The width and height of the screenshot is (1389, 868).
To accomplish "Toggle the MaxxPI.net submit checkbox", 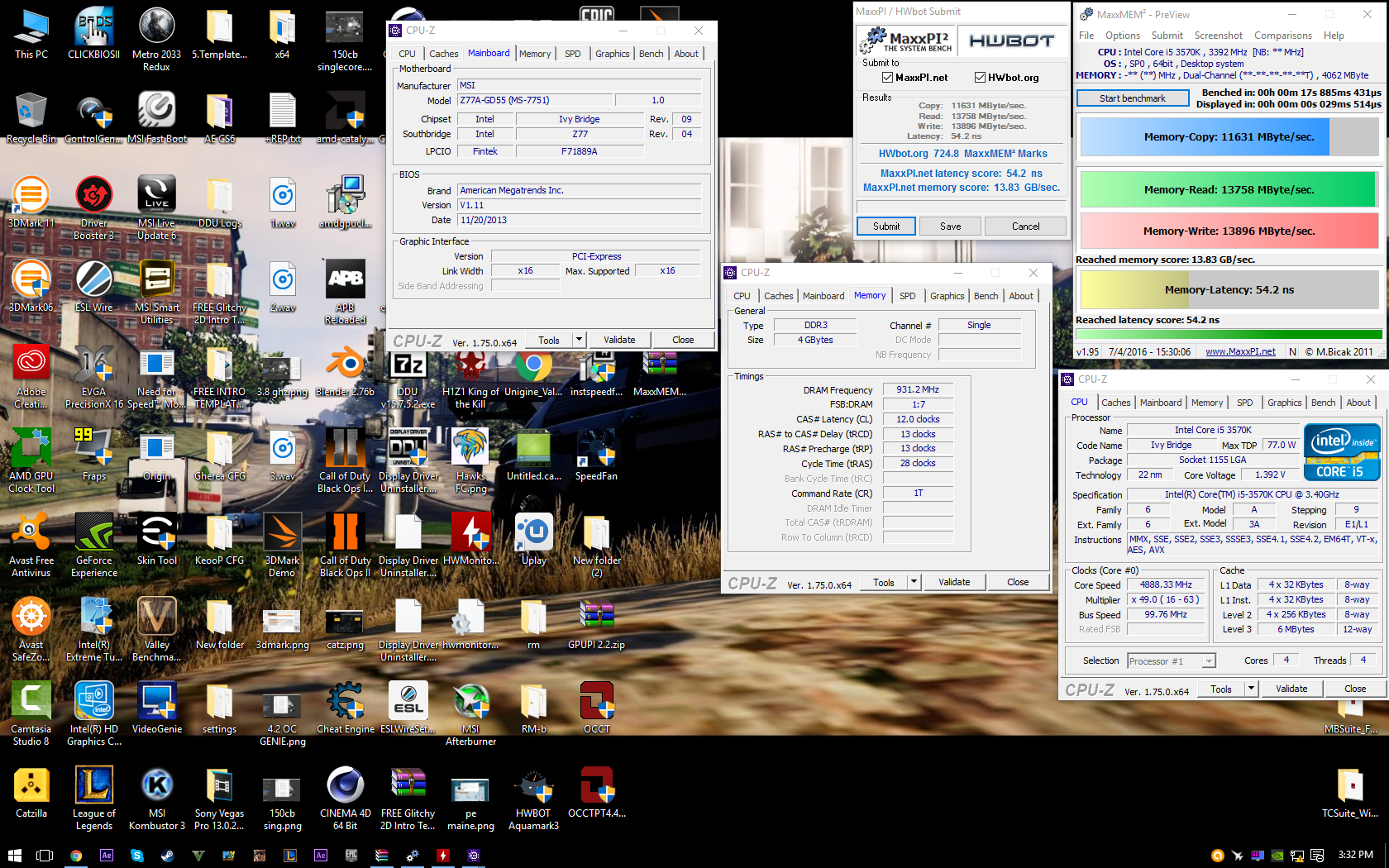I will point(887,78).
